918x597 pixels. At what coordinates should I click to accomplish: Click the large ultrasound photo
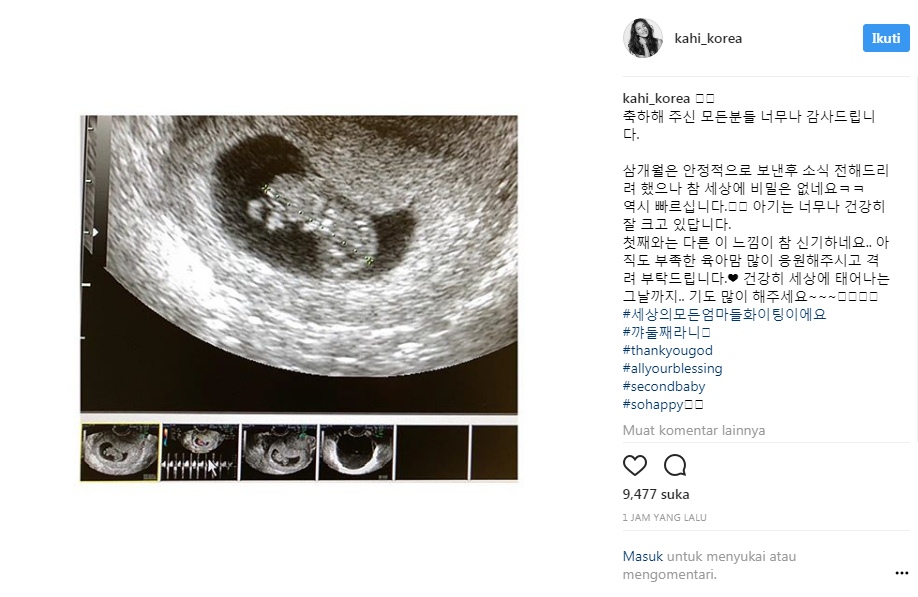pyautogui.click(x=299, y=265)
